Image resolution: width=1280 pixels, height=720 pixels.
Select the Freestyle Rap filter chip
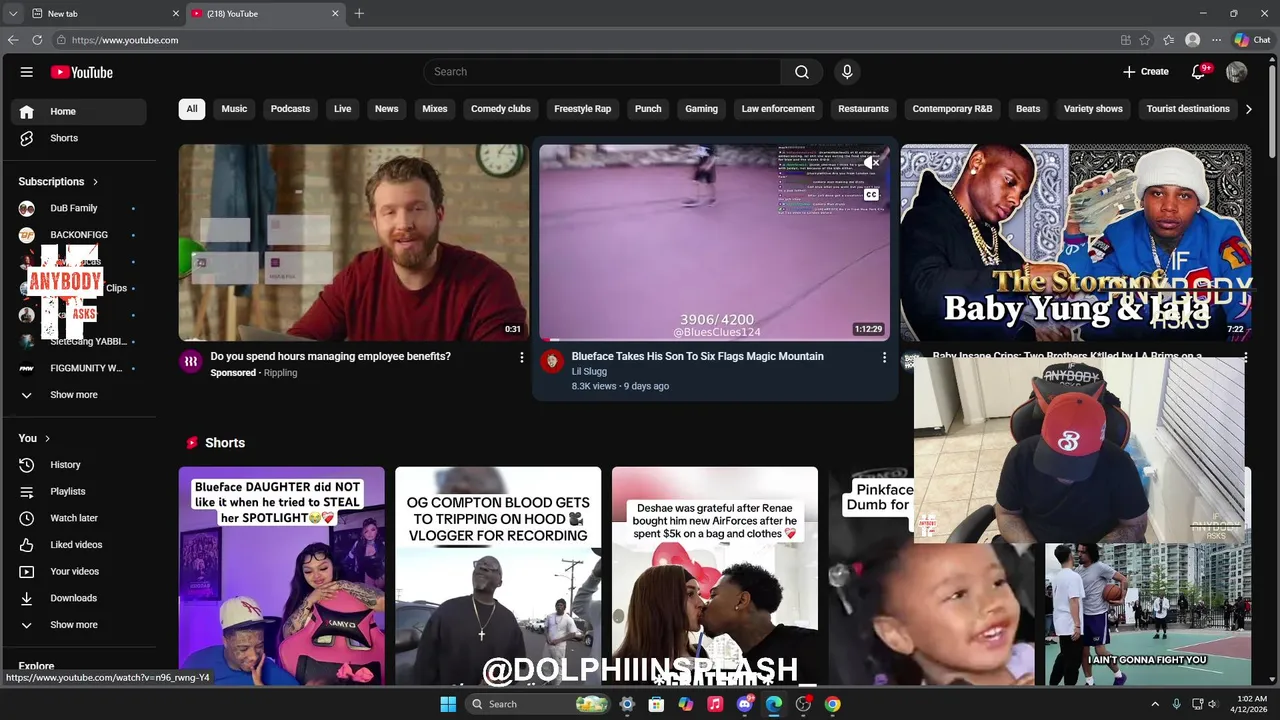coord(582,109)
